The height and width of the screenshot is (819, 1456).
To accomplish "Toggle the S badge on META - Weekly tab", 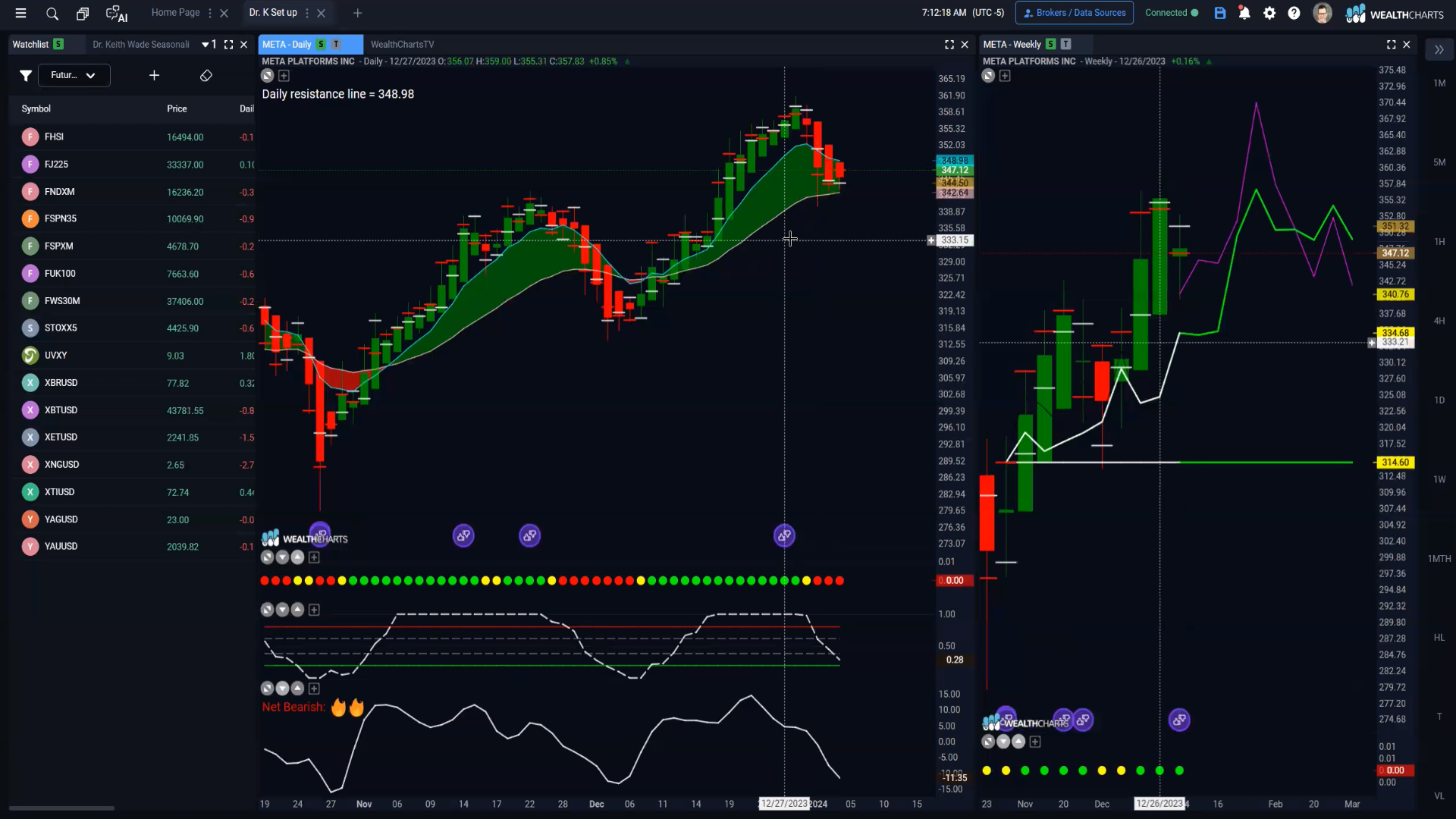I will tap(1050, 44).
